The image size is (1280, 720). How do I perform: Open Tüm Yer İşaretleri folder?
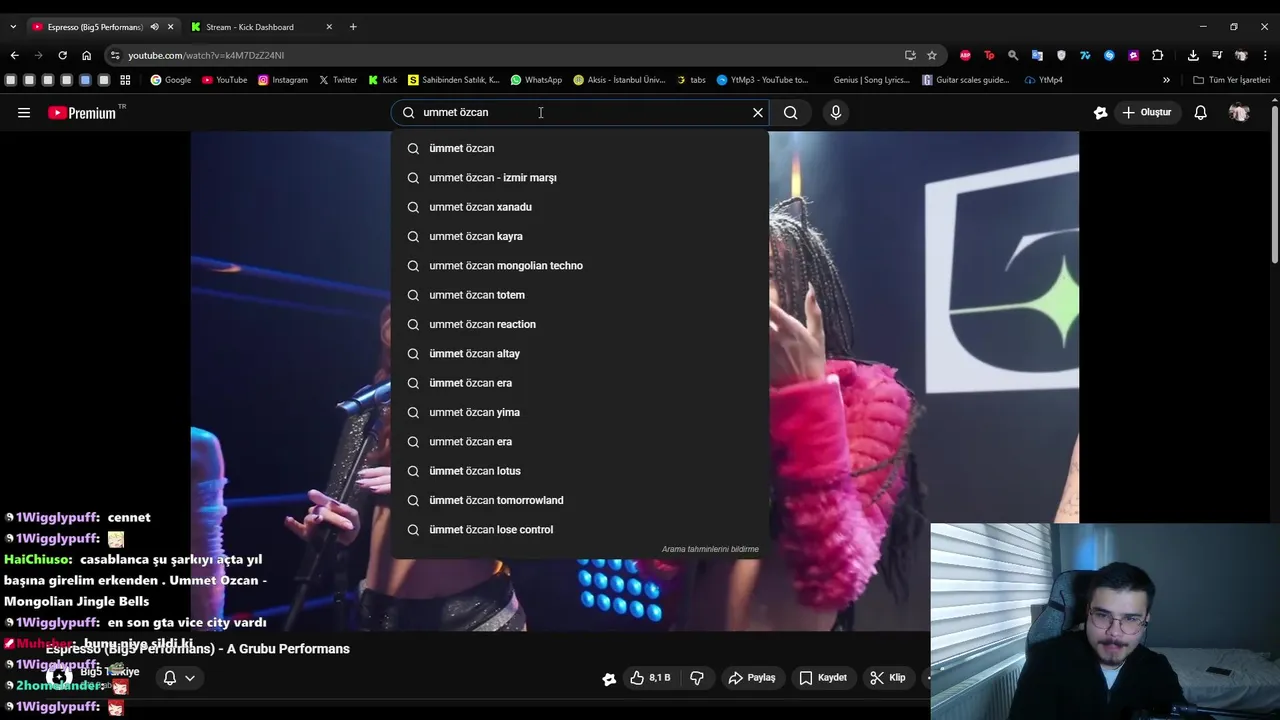pyautogui.click(x=1231, y=80)
